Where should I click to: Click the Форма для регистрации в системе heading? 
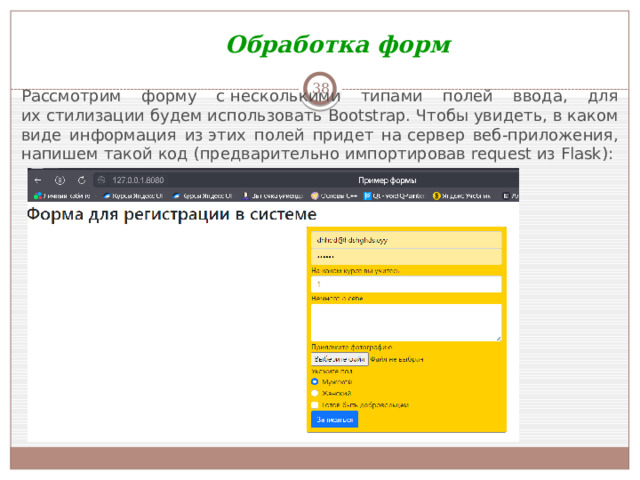click(171, 214)
